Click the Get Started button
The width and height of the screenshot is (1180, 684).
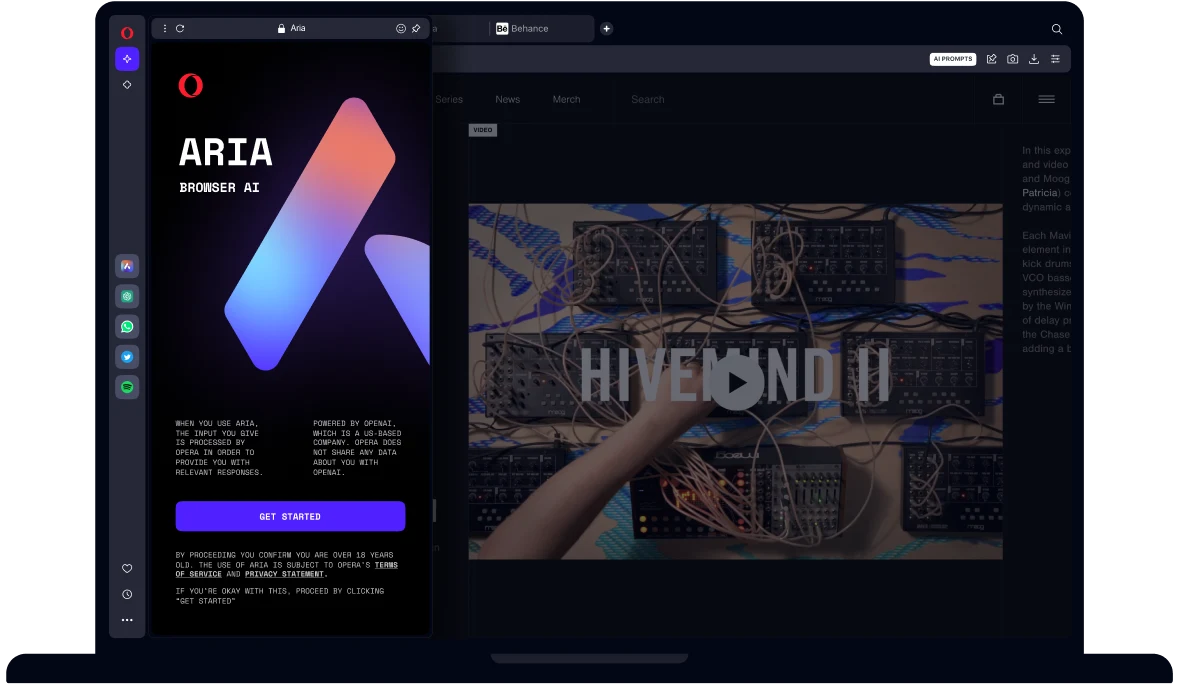pos(290,516)
